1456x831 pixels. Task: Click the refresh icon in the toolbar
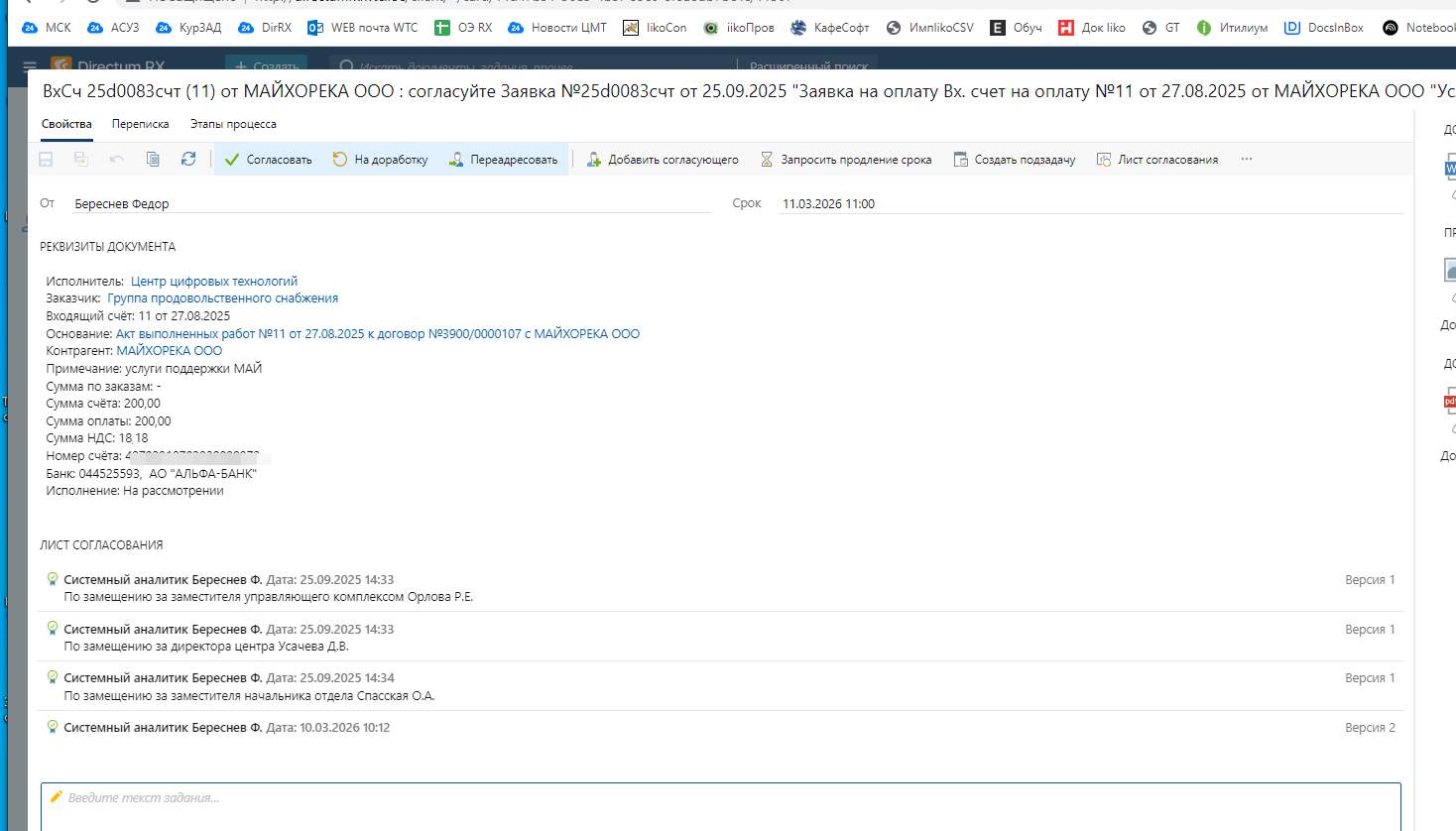188,159
